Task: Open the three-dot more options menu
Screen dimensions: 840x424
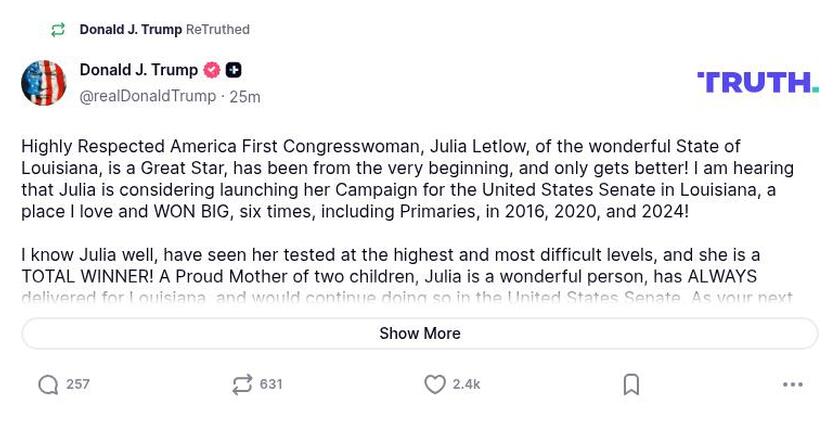Action: pos(792,385)
